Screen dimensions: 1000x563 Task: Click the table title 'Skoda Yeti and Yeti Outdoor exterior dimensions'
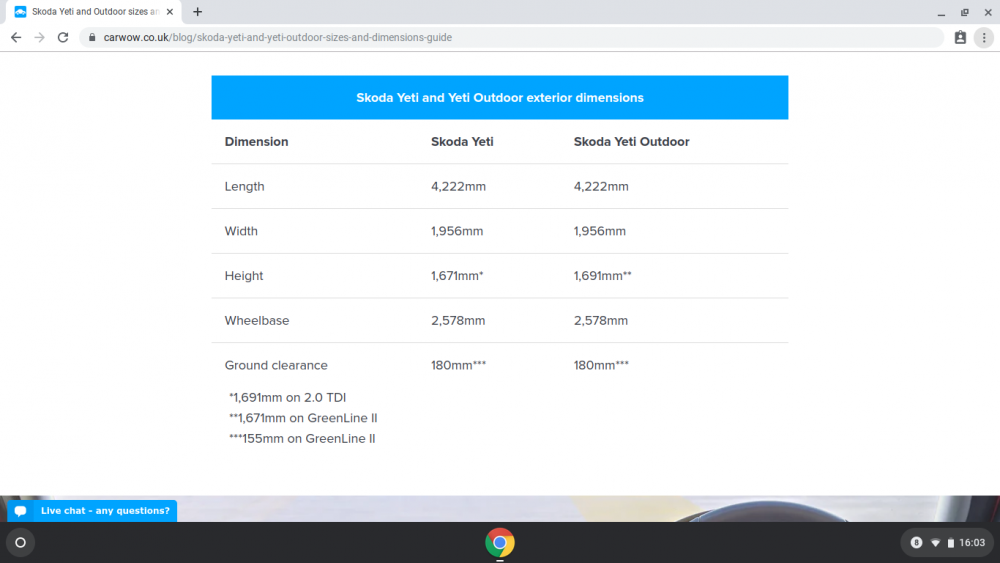[x=499, y=98]
